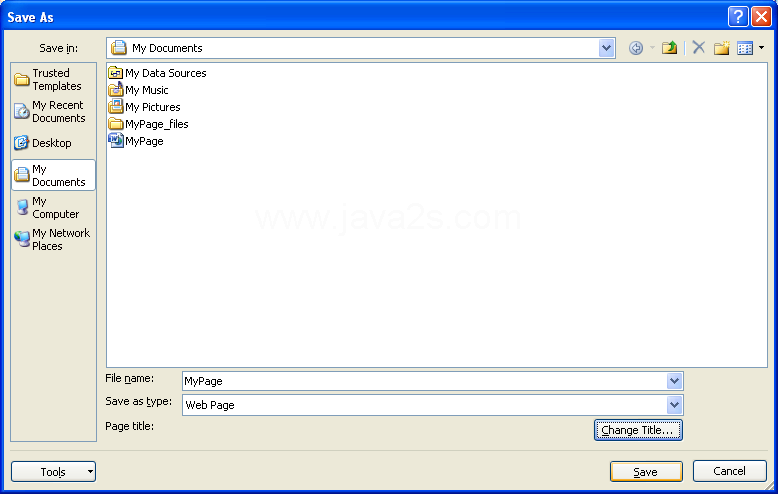
Task: Click the Save button
Action: (x=646, y=472)
